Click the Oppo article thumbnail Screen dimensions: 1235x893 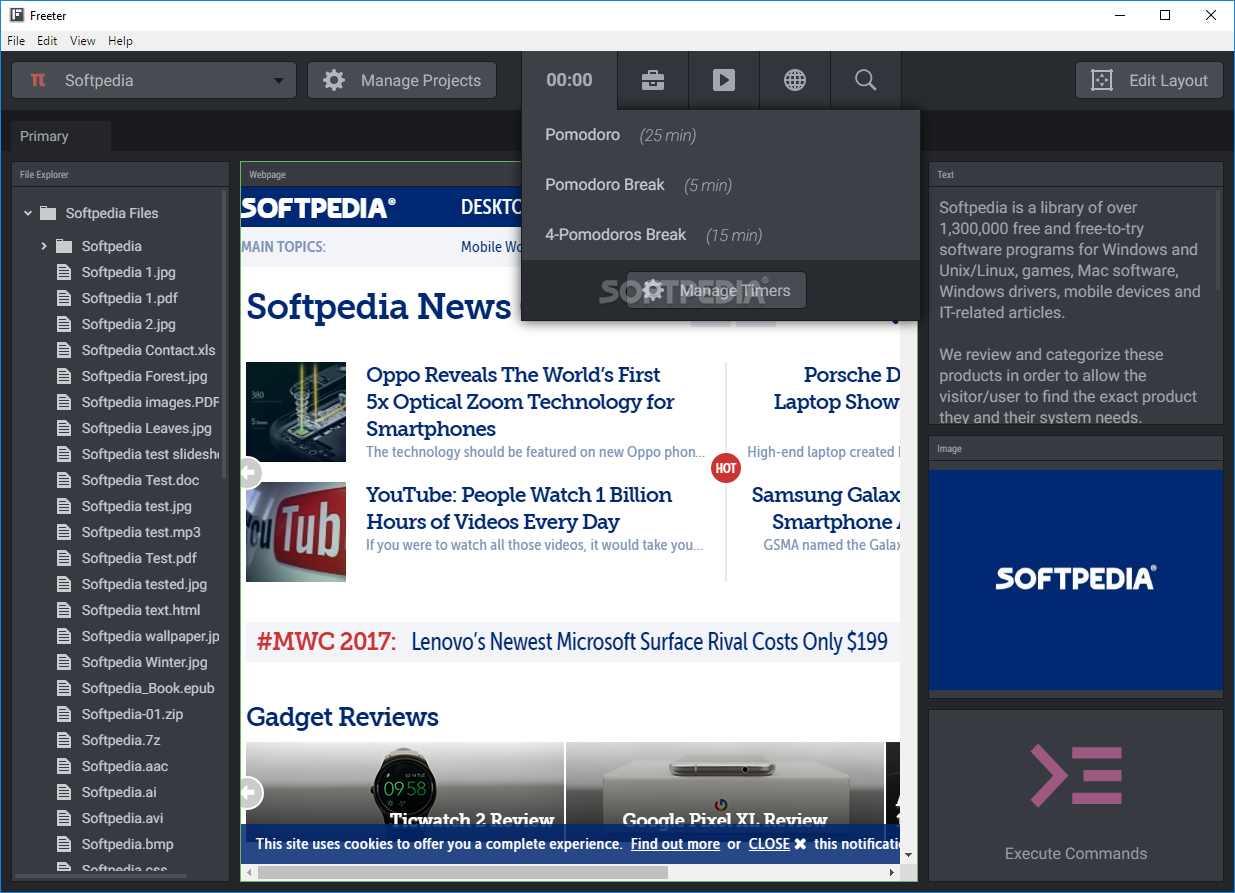pos(296,412)
